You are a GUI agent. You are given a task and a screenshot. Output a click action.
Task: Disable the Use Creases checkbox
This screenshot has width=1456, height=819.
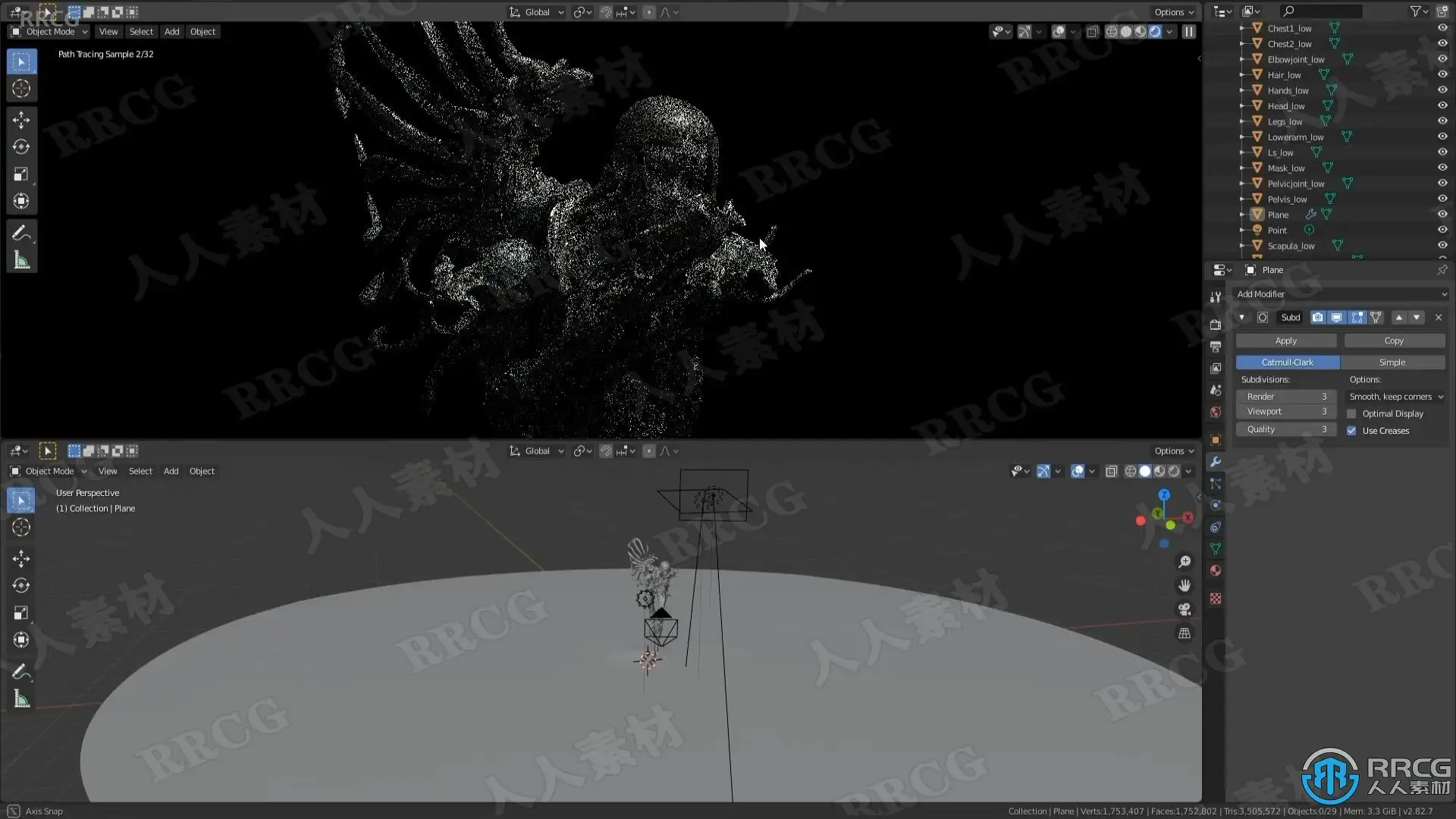point(1351,431)
